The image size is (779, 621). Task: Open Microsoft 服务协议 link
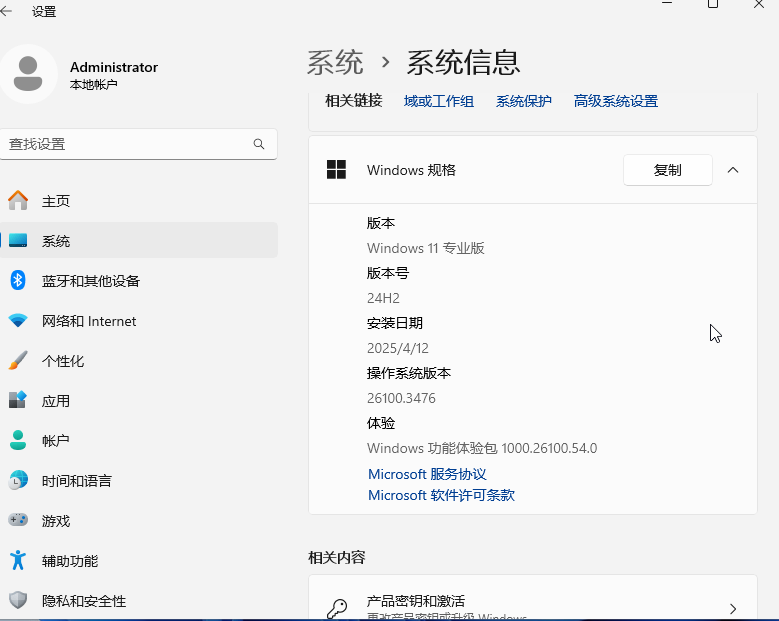coord(427,474)
